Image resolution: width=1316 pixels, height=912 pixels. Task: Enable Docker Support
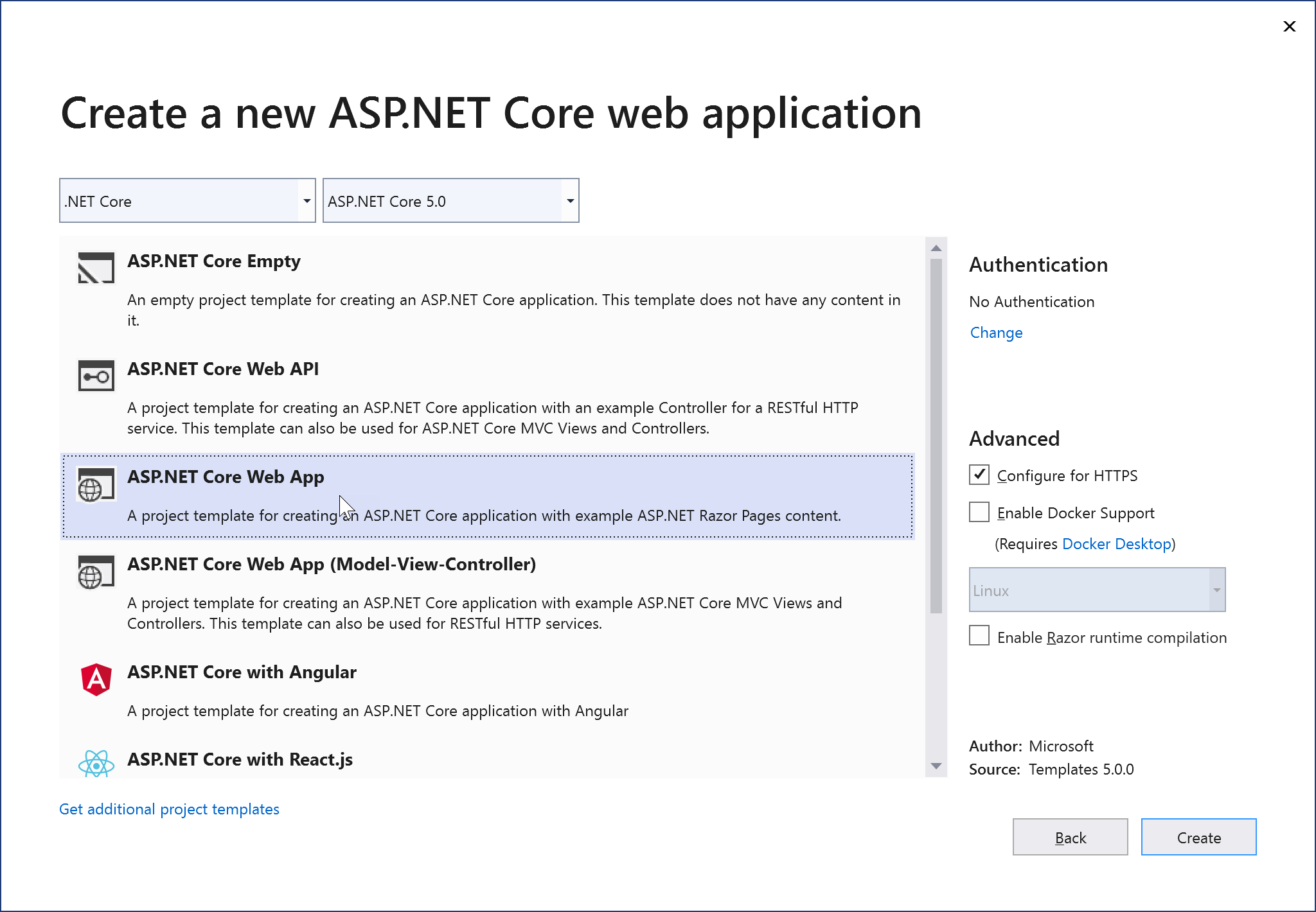click(x=979, y=512)
